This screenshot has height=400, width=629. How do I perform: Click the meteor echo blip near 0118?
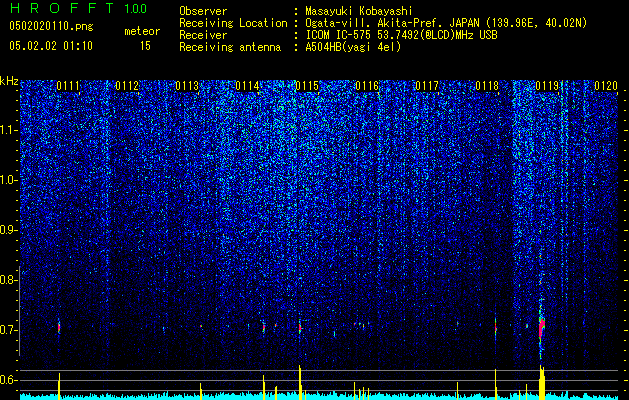[495, 328]
